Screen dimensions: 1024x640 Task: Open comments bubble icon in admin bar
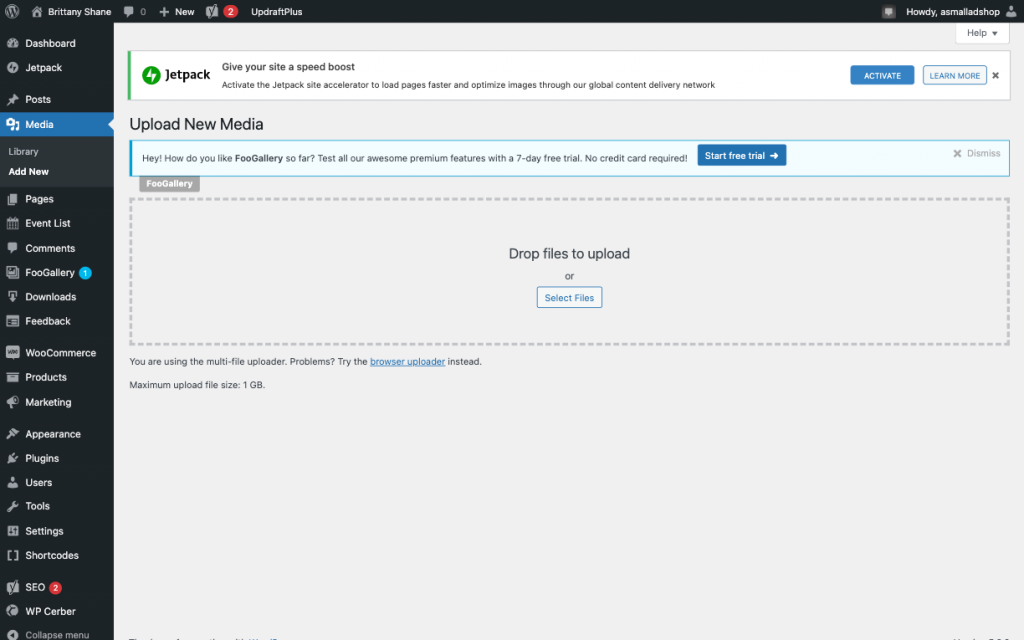[129, 11]
